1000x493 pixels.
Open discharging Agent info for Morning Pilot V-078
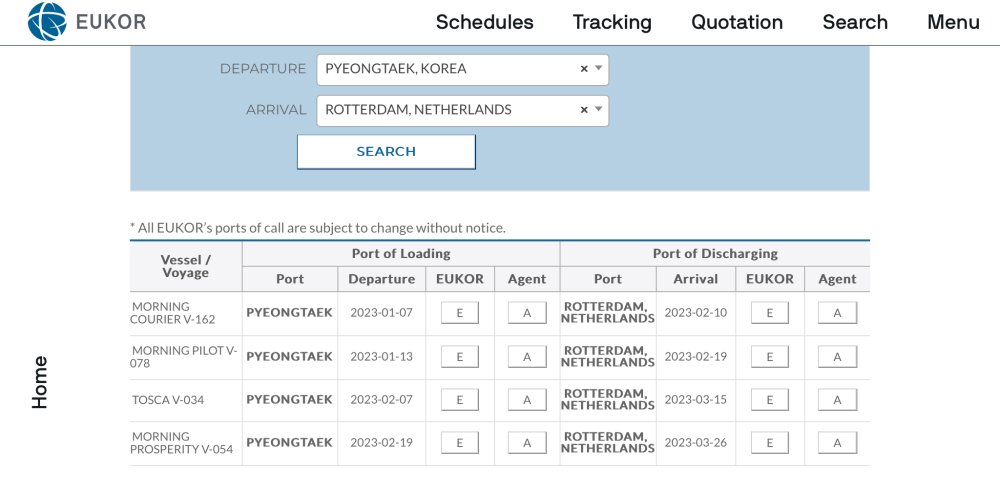point(837,357)
